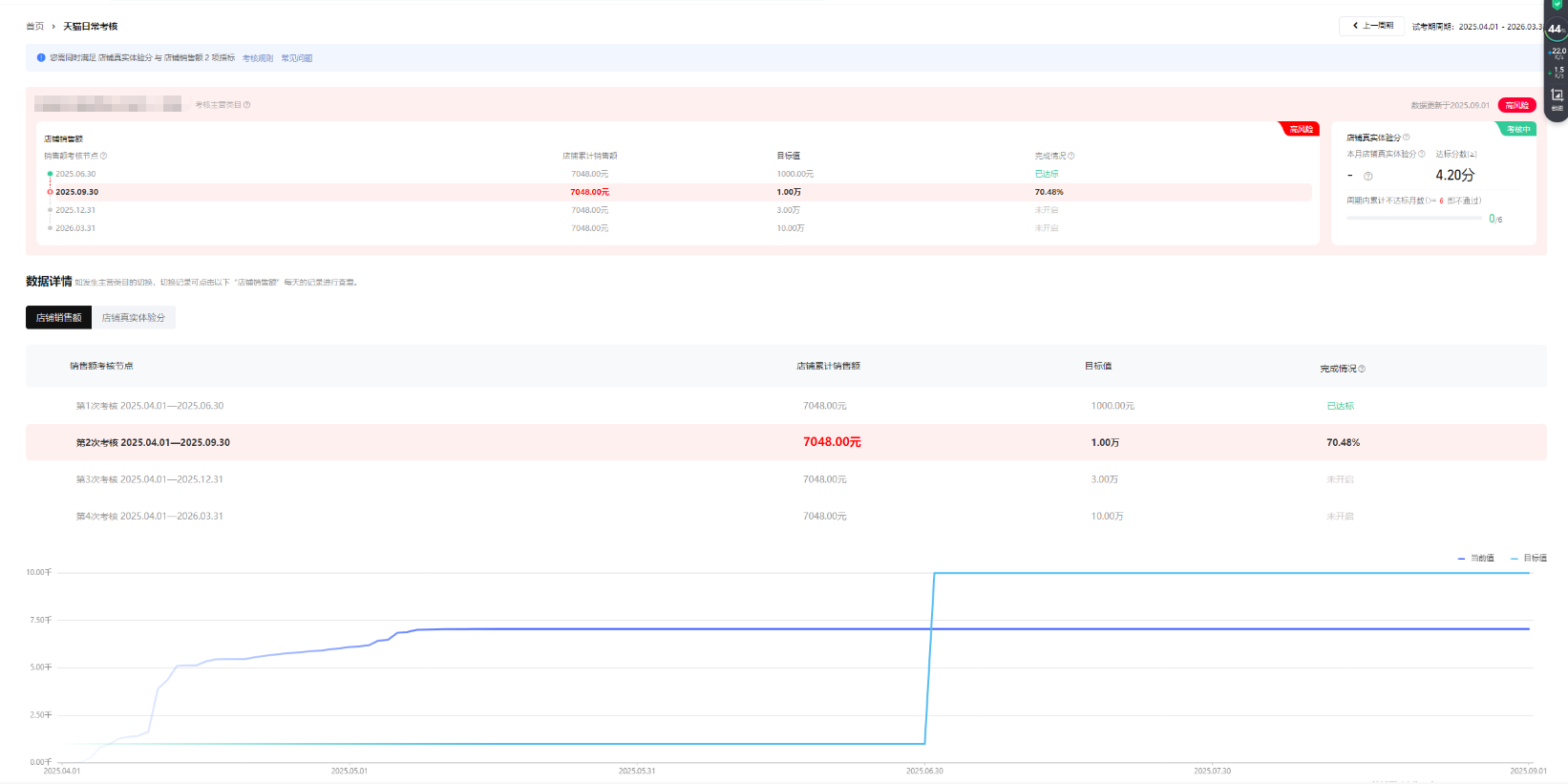Select 2025.09.30 node in sales timeline
This screenshot has height=784, width=1568.
tap(76, 192)
